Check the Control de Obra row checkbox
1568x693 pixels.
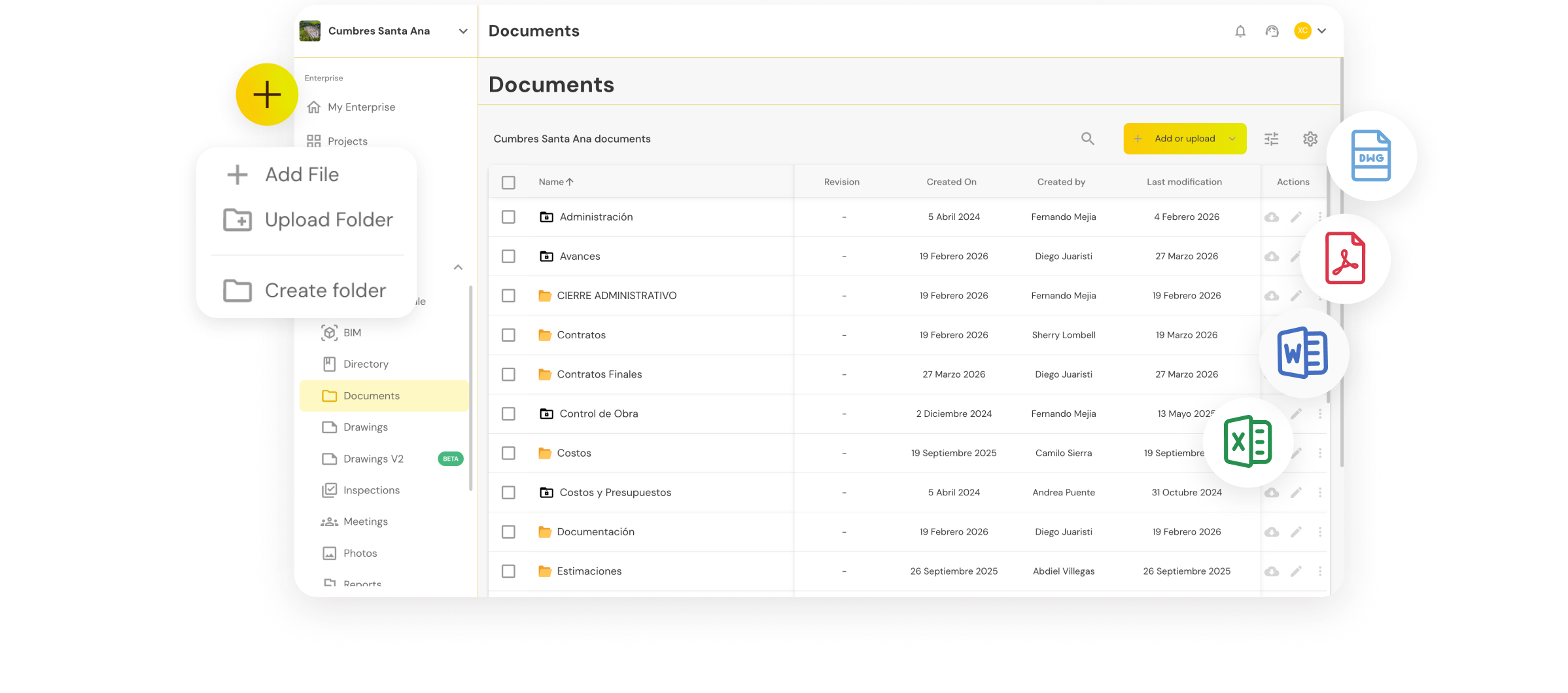508,414
